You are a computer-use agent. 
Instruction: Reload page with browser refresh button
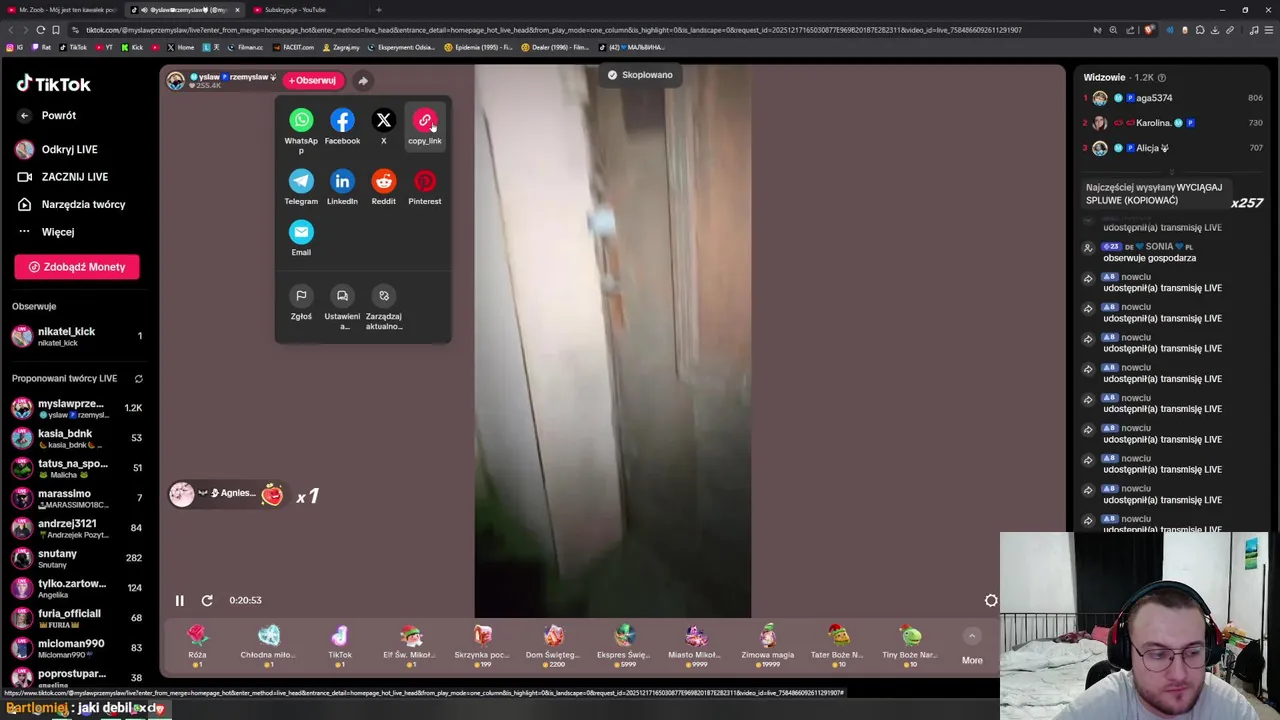tap(40, 30)
